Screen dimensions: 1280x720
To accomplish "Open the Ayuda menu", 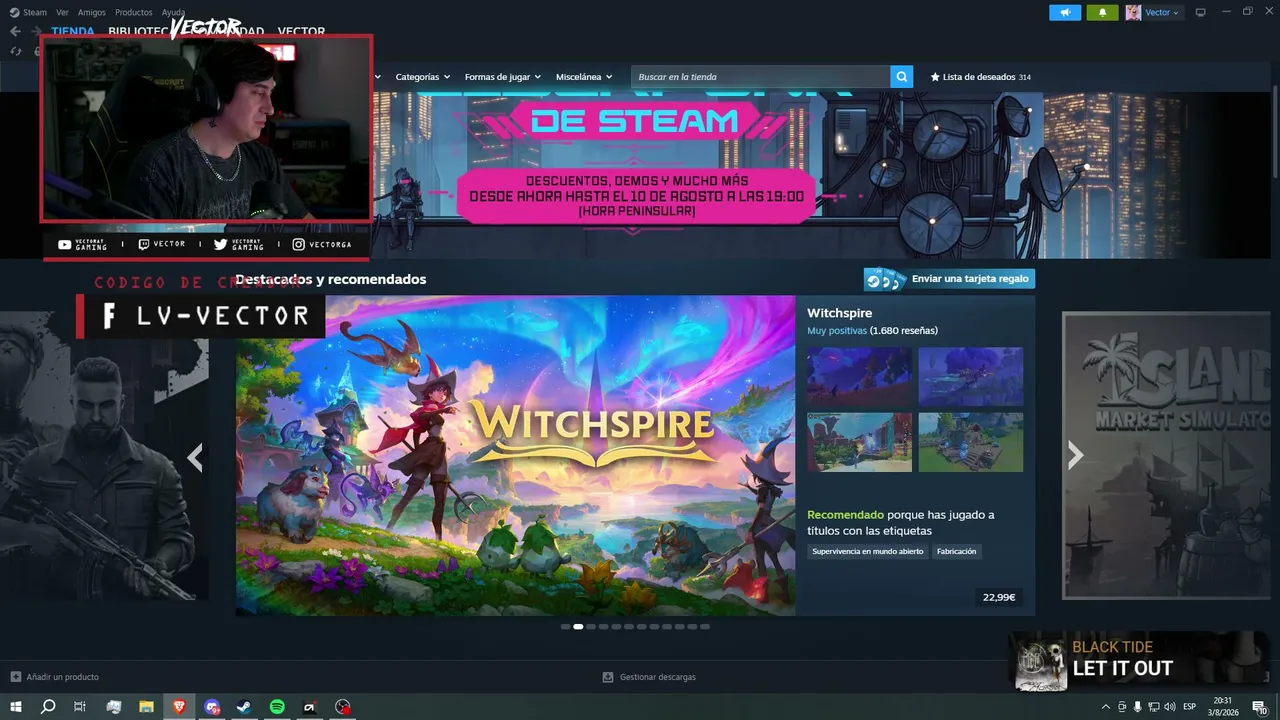I will tap(174, 13).
